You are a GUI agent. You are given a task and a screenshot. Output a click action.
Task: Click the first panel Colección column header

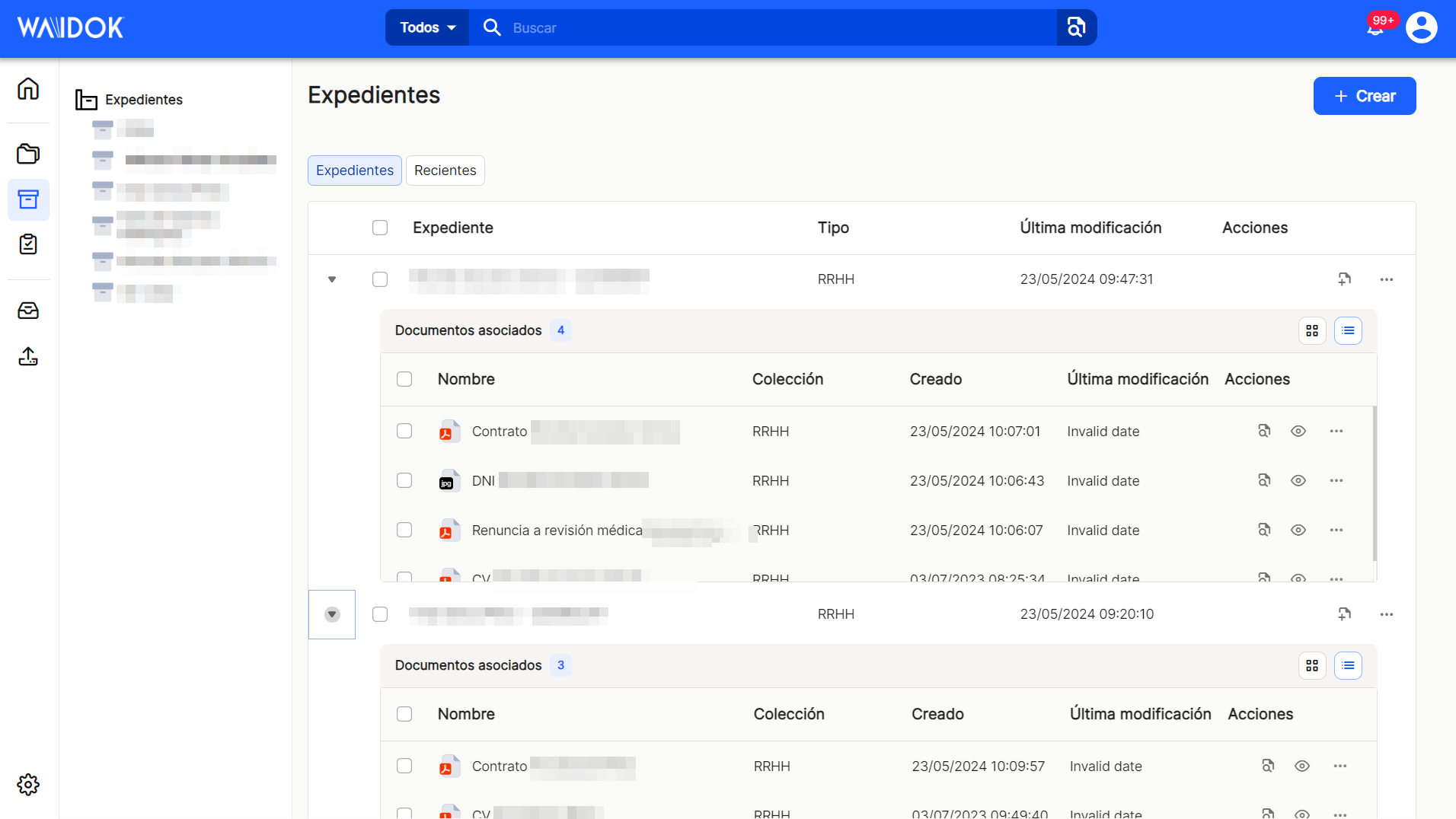point(787,379)
